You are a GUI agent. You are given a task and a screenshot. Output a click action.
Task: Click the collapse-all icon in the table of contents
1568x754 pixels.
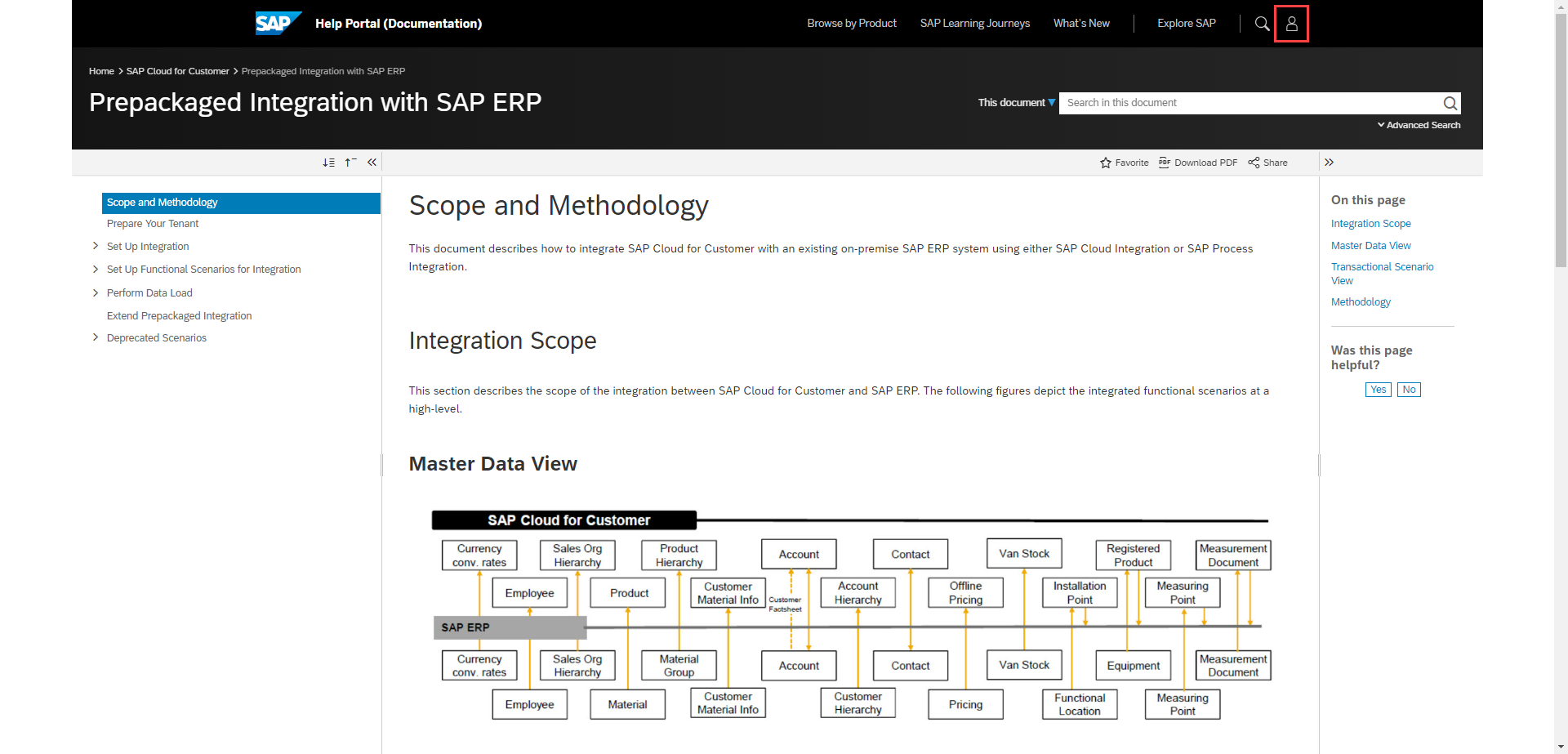[350, 163]
